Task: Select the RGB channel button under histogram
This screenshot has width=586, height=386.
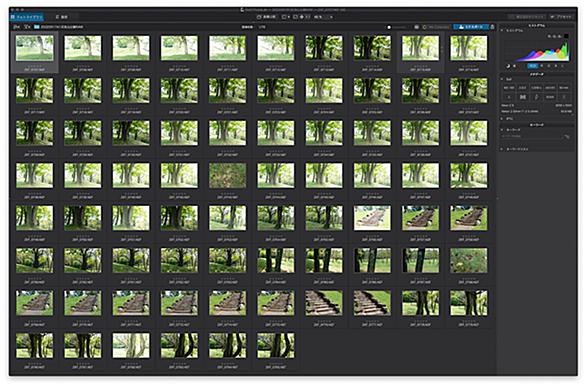Action: pos(533,66)
